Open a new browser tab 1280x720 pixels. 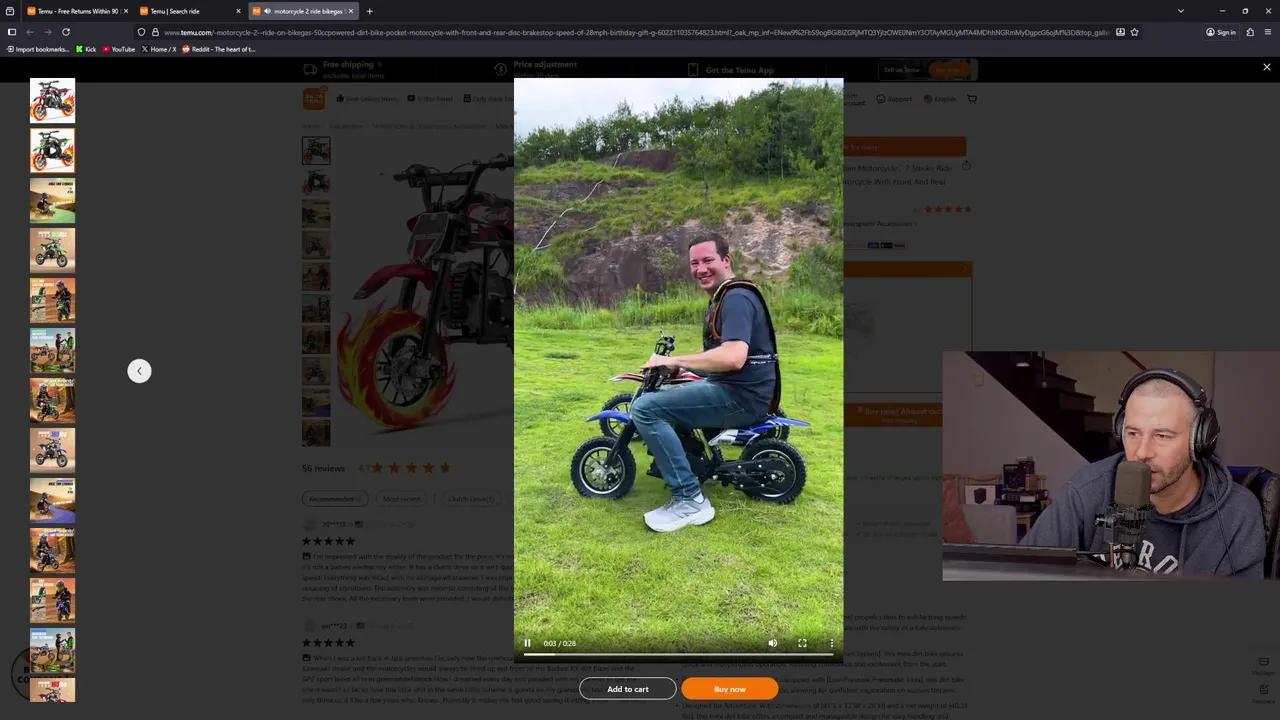click(369, 11)
